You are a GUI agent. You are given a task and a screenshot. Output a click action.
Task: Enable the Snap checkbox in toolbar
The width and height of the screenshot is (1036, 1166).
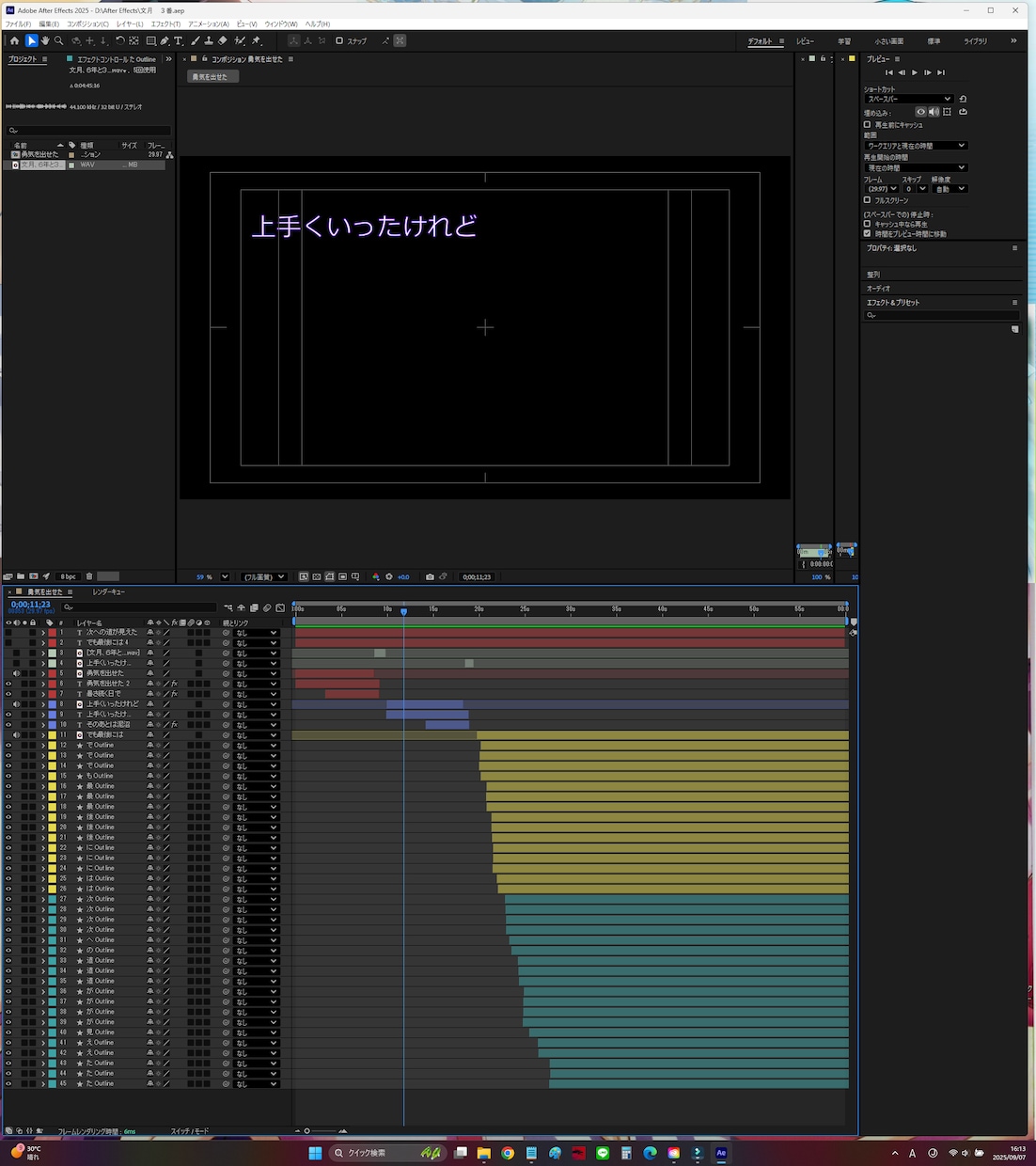coord(339,41)
